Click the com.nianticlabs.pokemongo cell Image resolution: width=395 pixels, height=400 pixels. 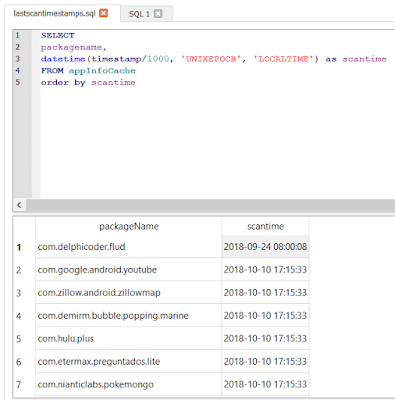(x=129, y=384)
